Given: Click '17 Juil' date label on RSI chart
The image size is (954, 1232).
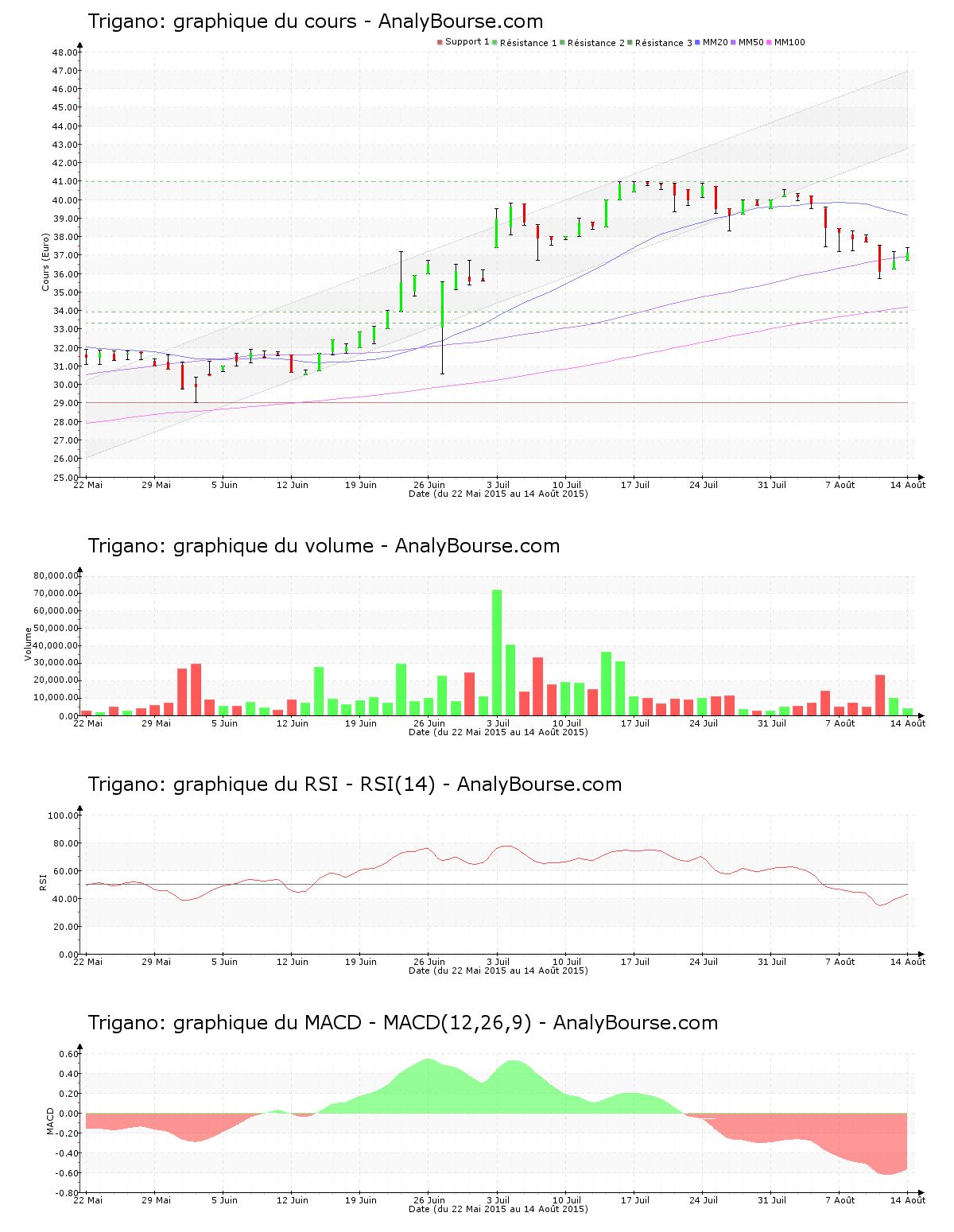Looking at the screenshot, I should [x=634, y=962].
